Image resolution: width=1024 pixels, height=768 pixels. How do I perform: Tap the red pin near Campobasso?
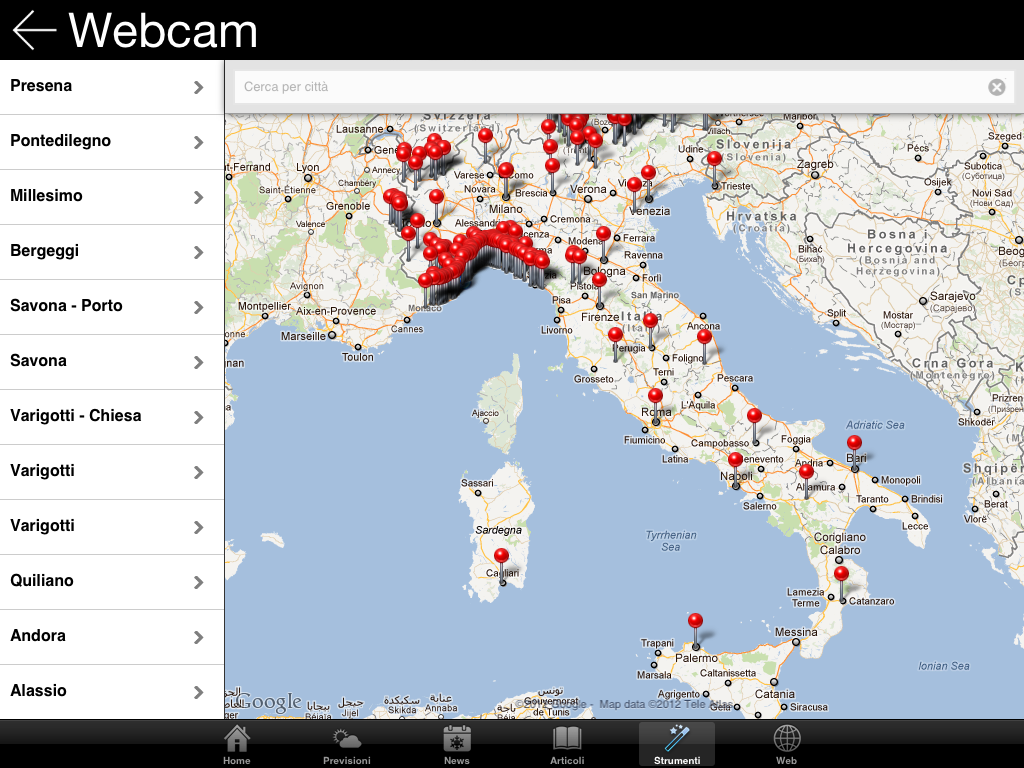coord(754,415)
